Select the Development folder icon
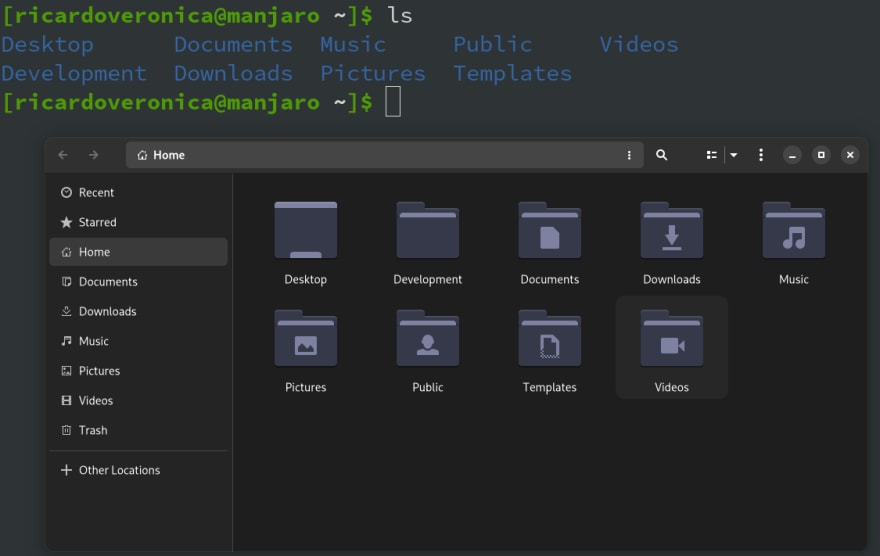The width and height of the screenshot is (880, 556). [x=428, y=230]
